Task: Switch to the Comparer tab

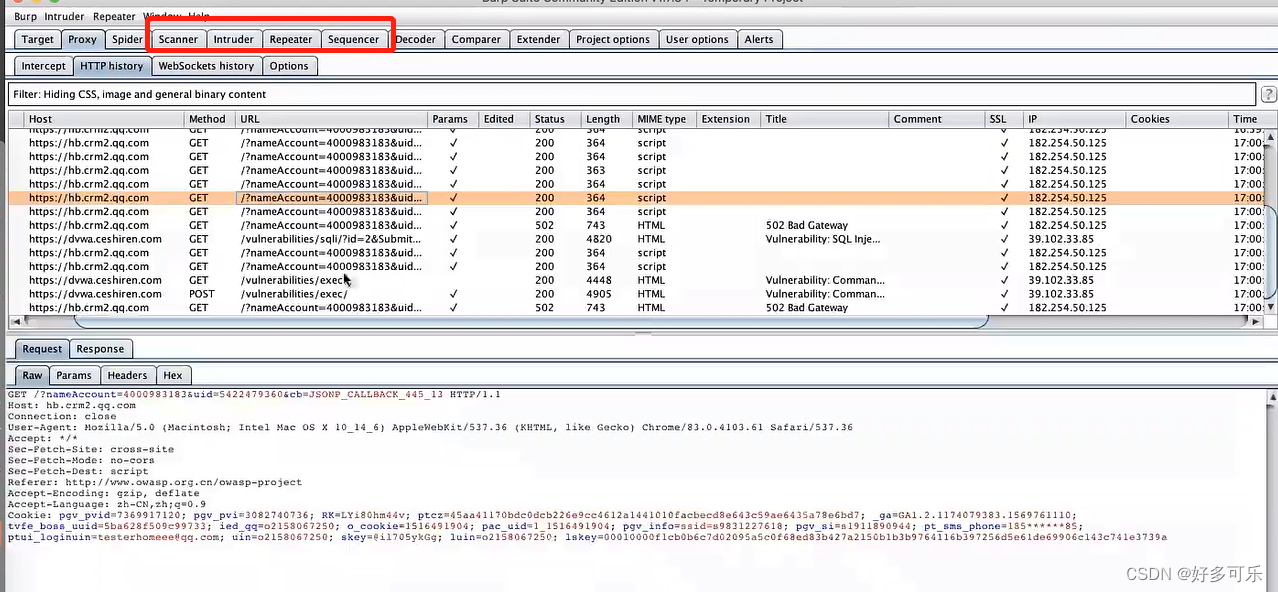Action: [476, 39]
